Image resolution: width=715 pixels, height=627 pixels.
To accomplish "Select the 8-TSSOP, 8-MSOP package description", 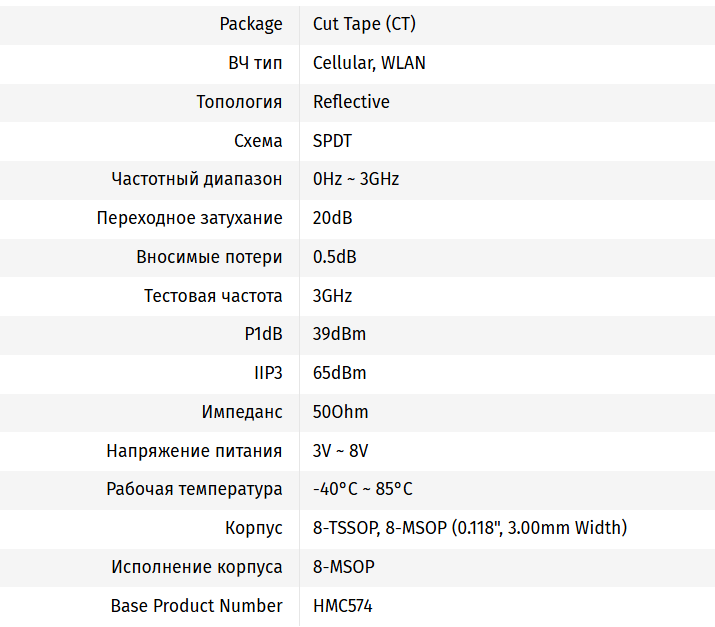I will click(470, 528).
